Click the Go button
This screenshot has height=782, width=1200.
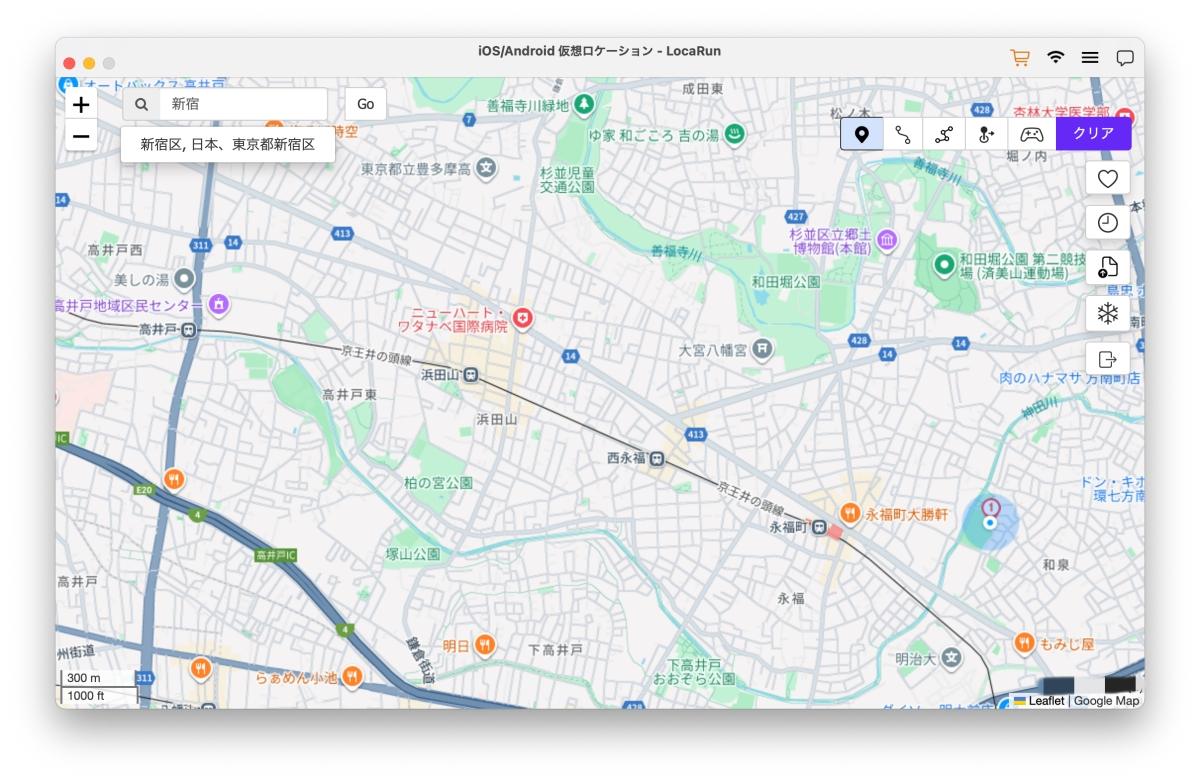(x=366, y=104)
